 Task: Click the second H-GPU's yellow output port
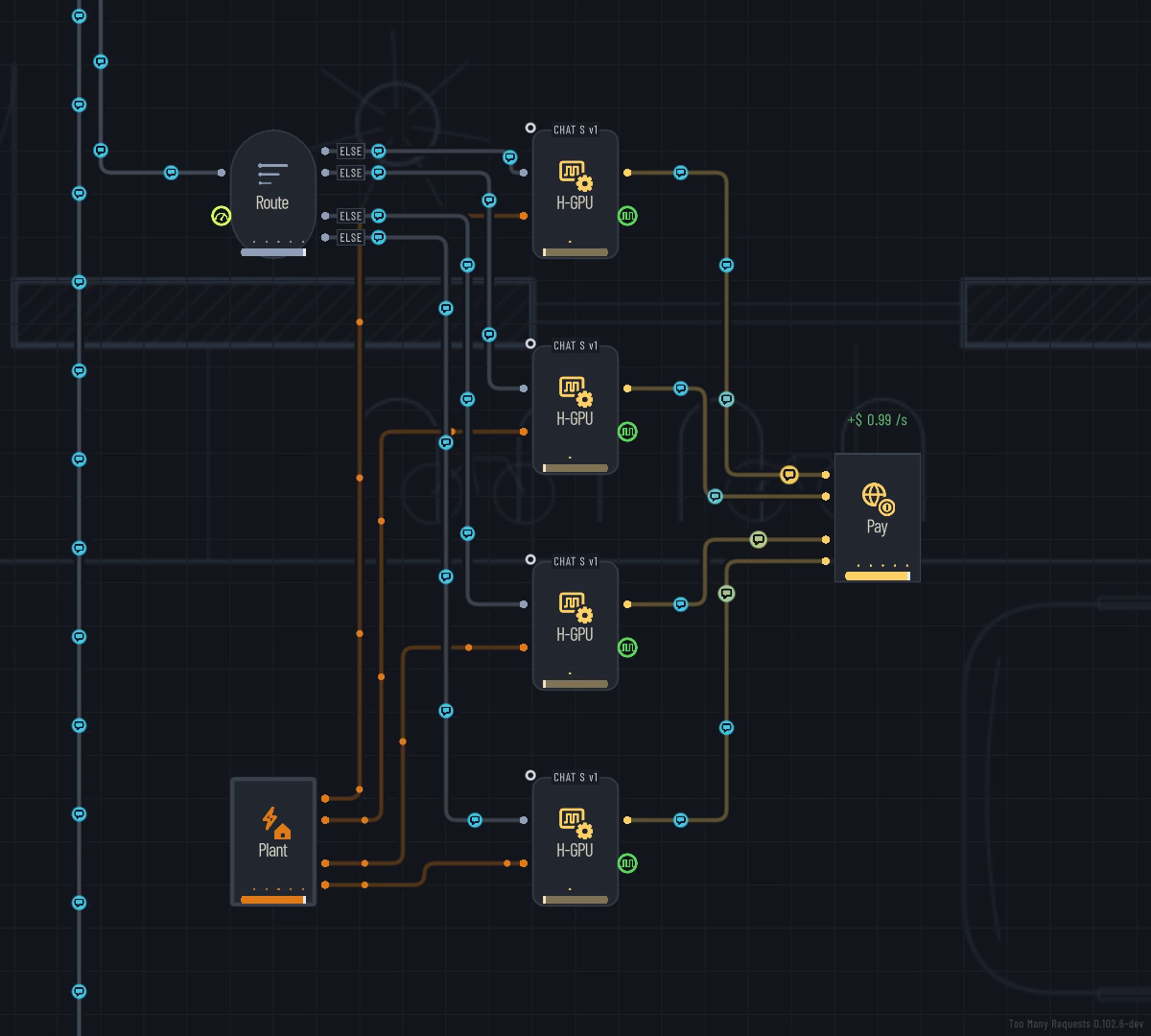(627, 388)
